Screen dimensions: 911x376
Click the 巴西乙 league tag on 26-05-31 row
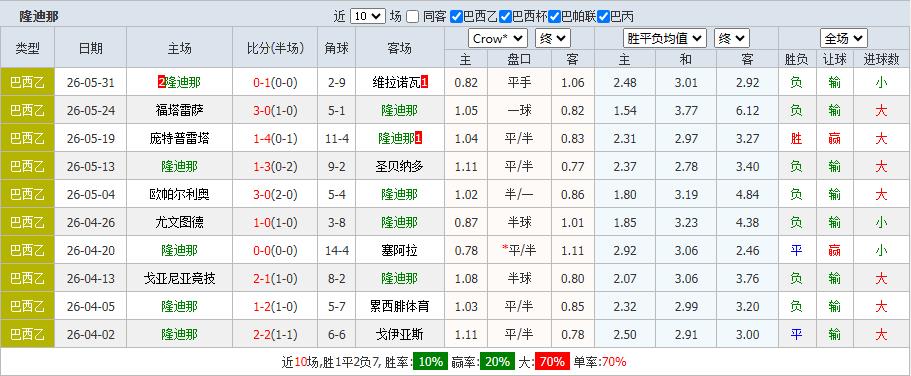pos(27,83)
